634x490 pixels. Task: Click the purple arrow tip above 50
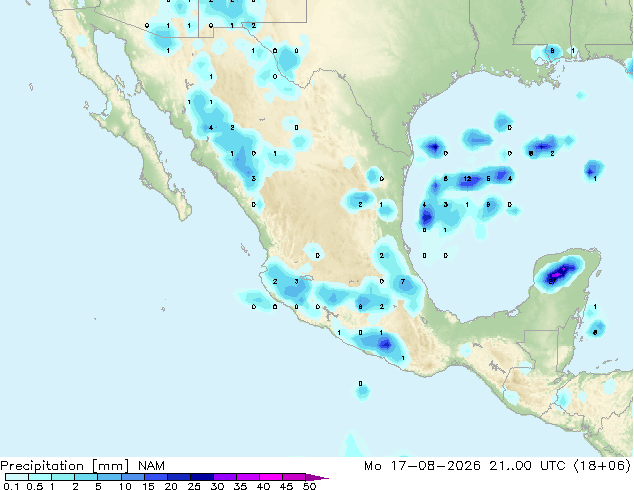tap(317, 477)
